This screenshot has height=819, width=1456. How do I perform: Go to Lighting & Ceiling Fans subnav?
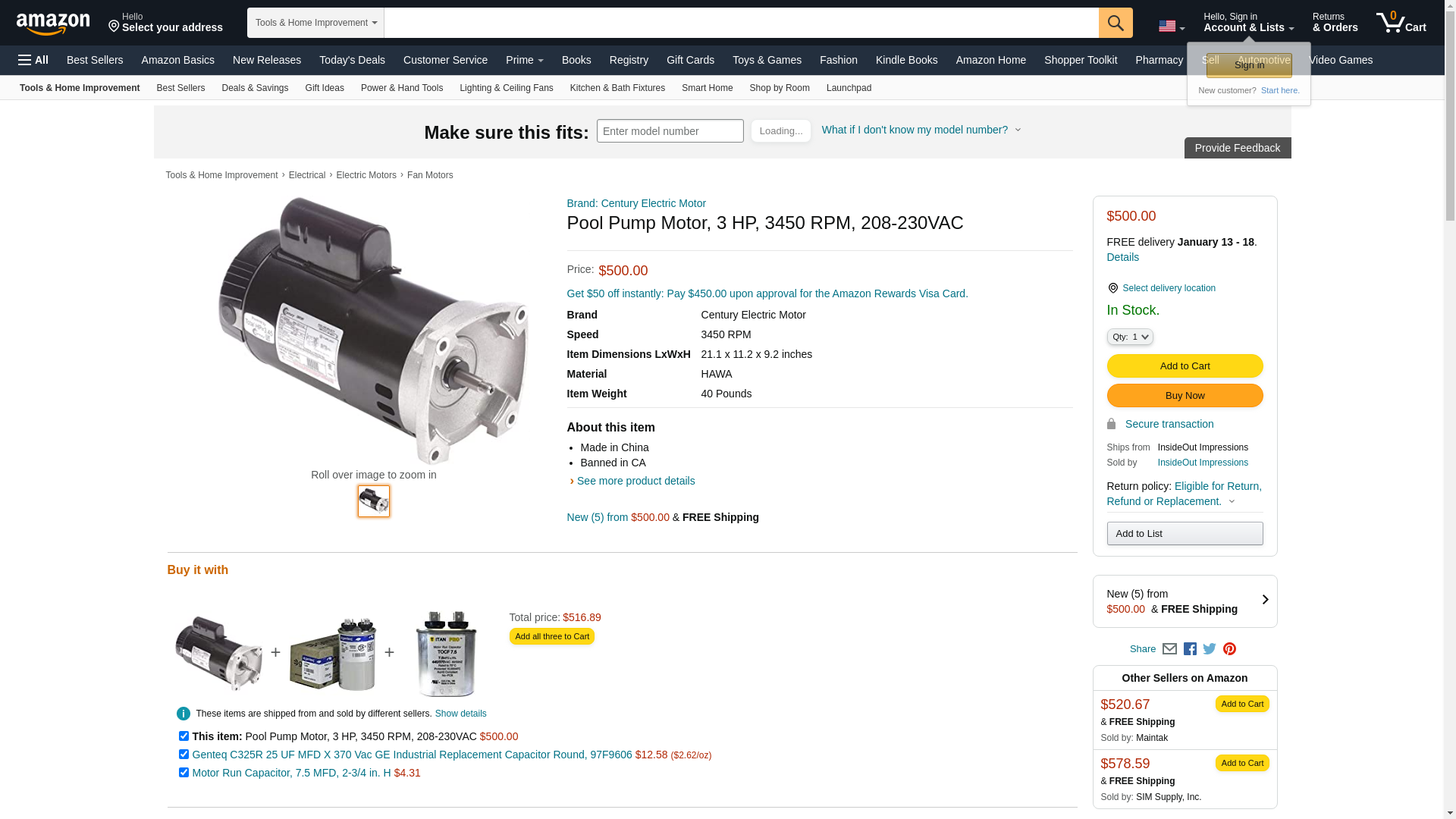pyautogui.click(x=507, y=88)
